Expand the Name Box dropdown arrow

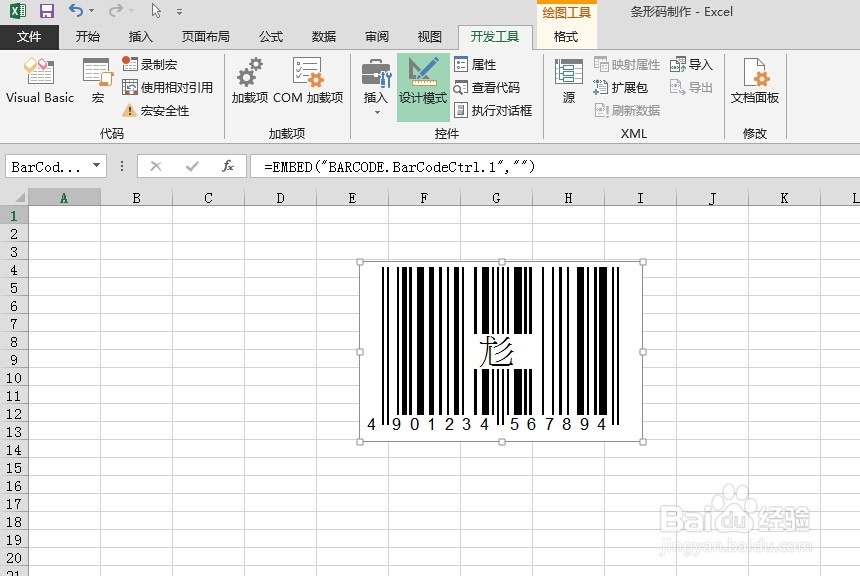pos(97,165)
